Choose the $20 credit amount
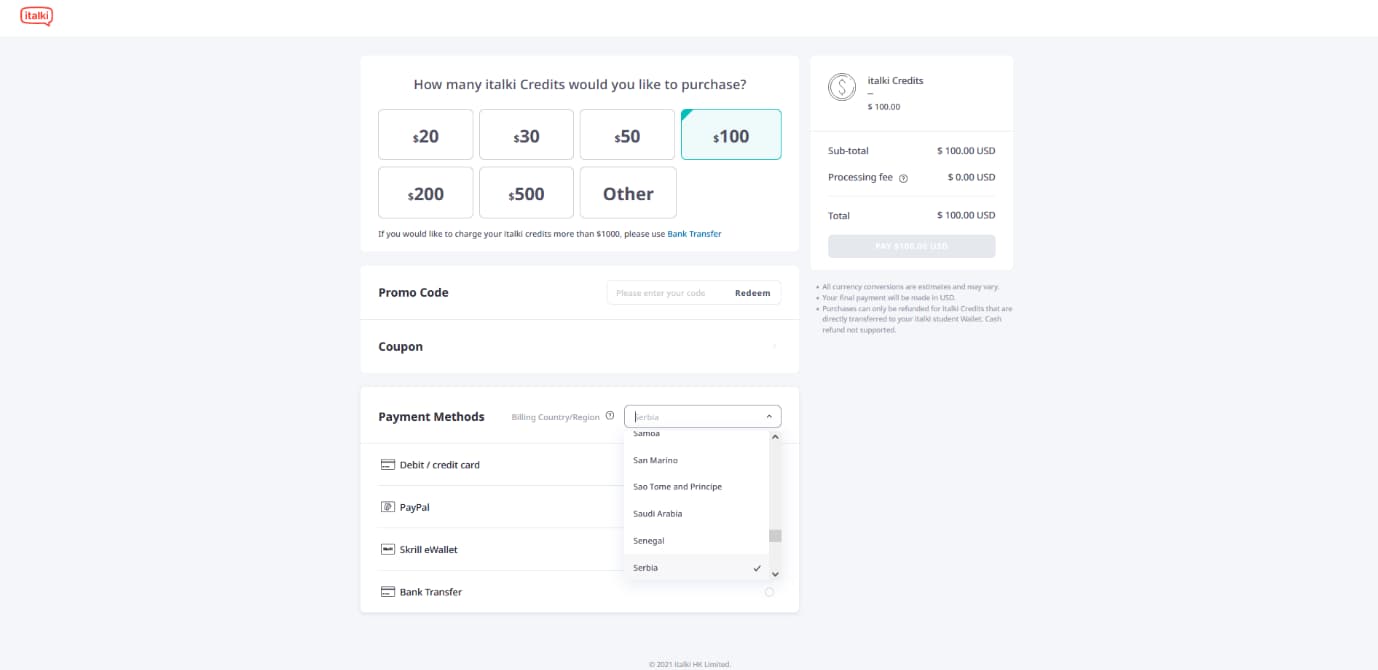The width and height of the screenshot is (1378, 670). 426,135
